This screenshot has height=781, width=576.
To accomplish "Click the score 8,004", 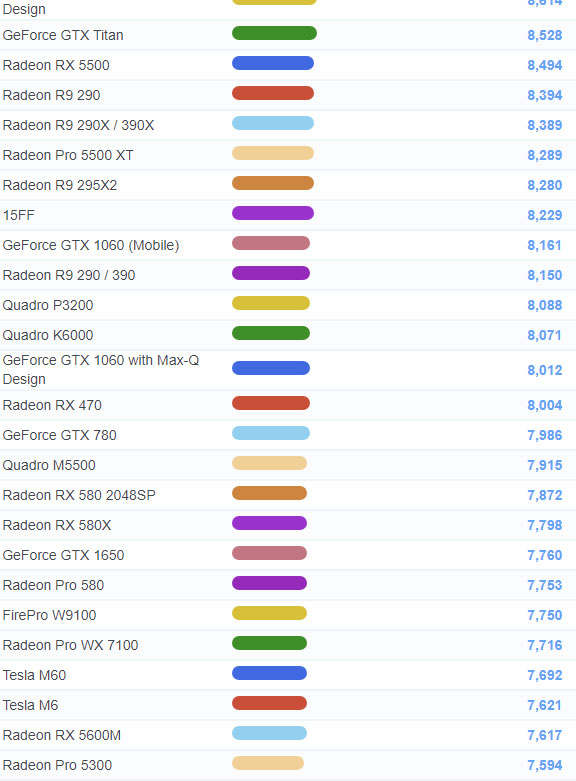I will [545, 405].
